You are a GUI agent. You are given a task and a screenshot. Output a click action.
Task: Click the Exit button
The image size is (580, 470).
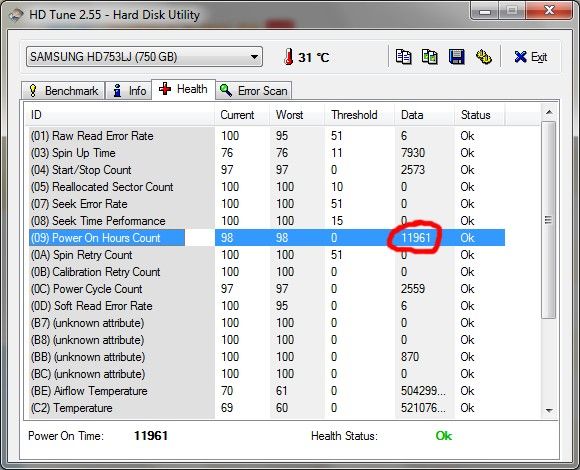coord(531,57)
